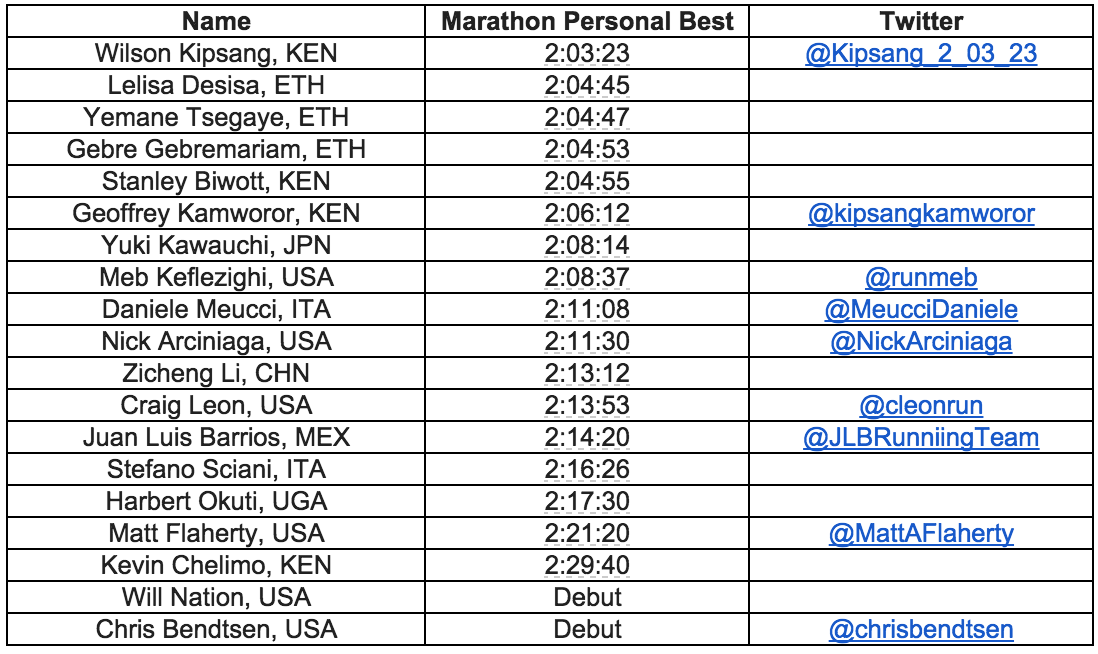This screenshot has width=1098, height=654.
Task: Open the @kipsangkamworor Twitter link
Action: [921, 214]
